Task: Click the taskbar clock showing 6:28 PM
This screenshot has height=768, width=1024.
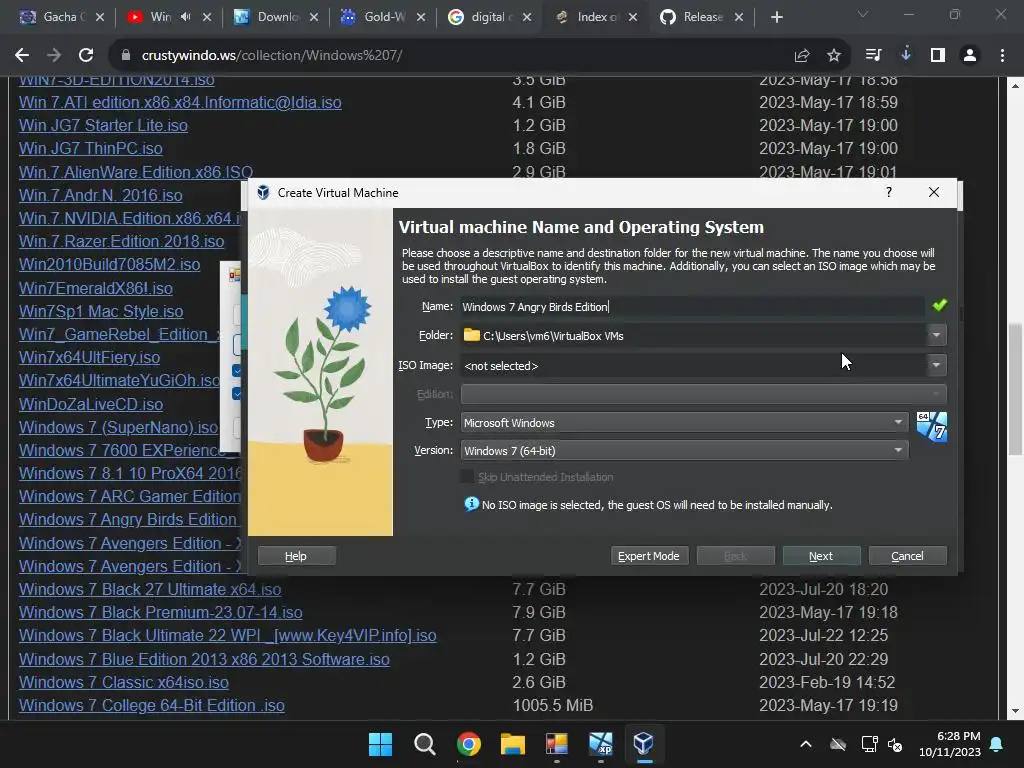Action: click(950, 744)
